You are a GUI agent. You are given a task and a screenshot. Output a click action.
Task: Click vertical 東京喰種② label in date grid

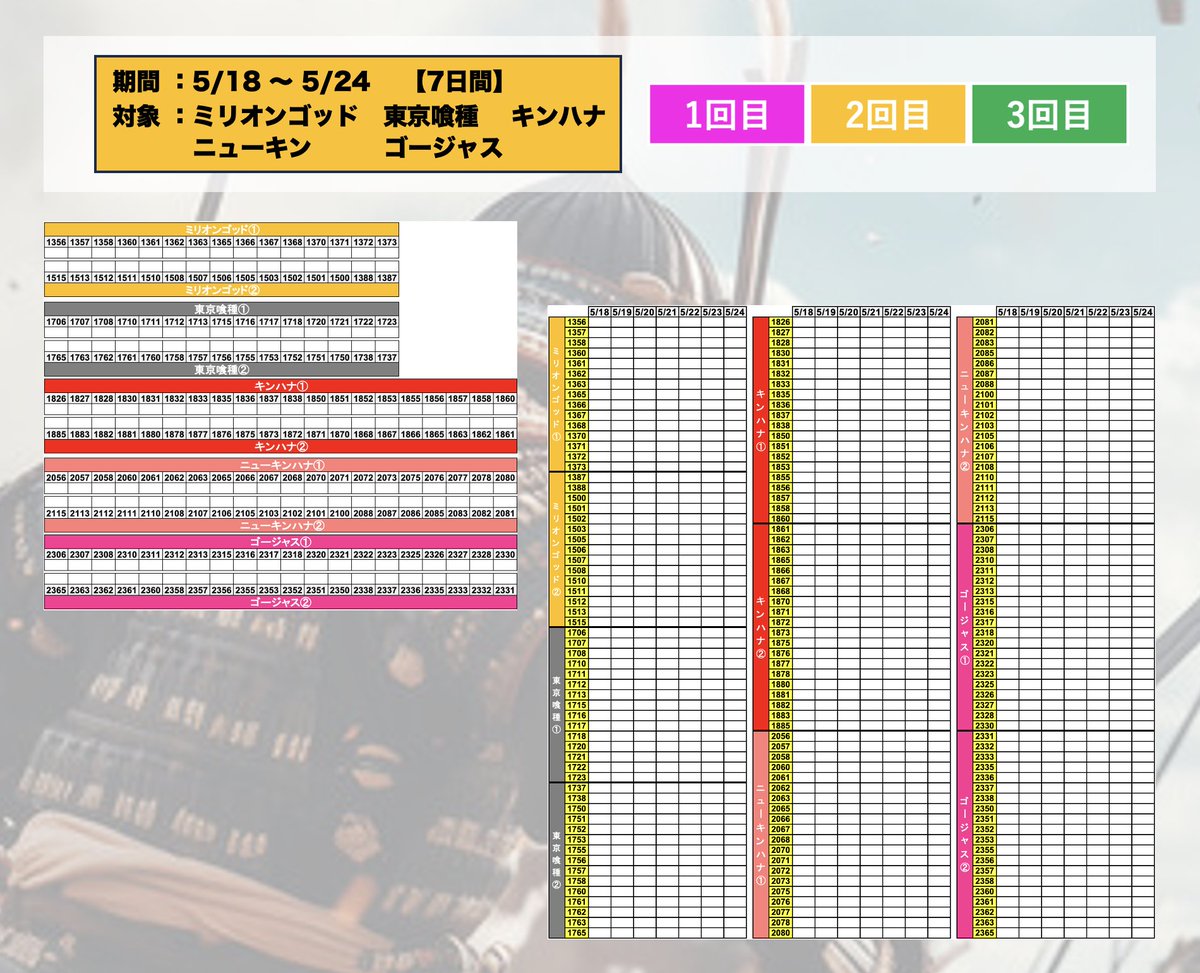pyautogui.click(x=557, y=860)
